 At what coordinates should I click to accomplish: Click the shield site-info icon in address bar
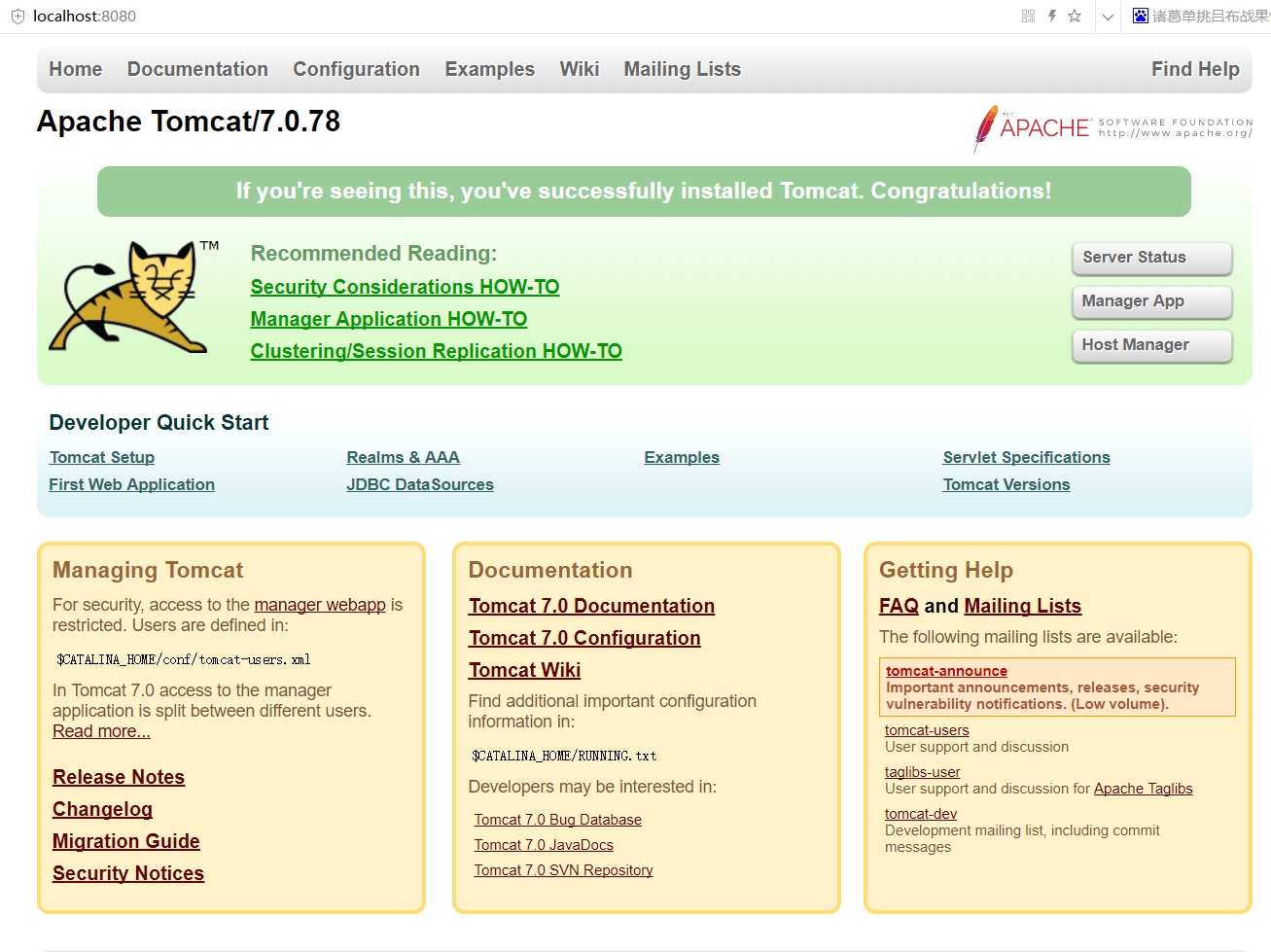point(18,17)
